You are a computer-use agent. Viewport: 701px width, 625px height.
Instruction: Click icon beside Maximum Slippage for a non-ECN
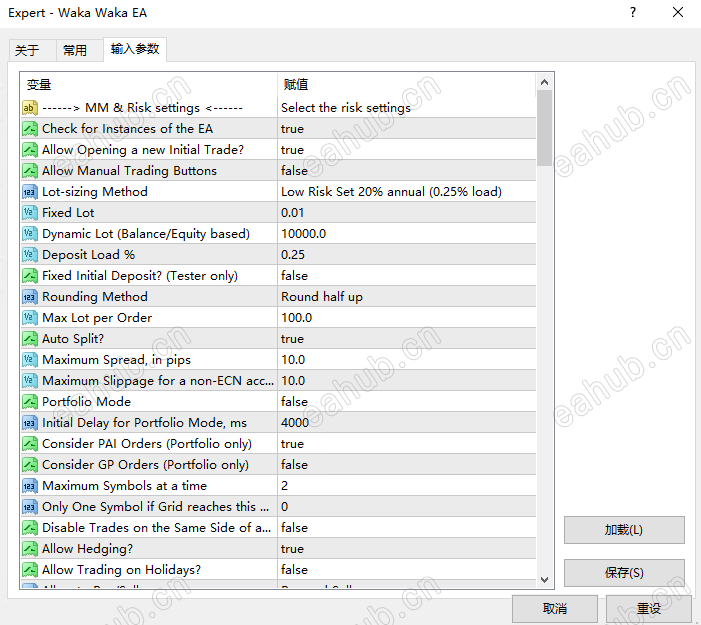point(30,381)
